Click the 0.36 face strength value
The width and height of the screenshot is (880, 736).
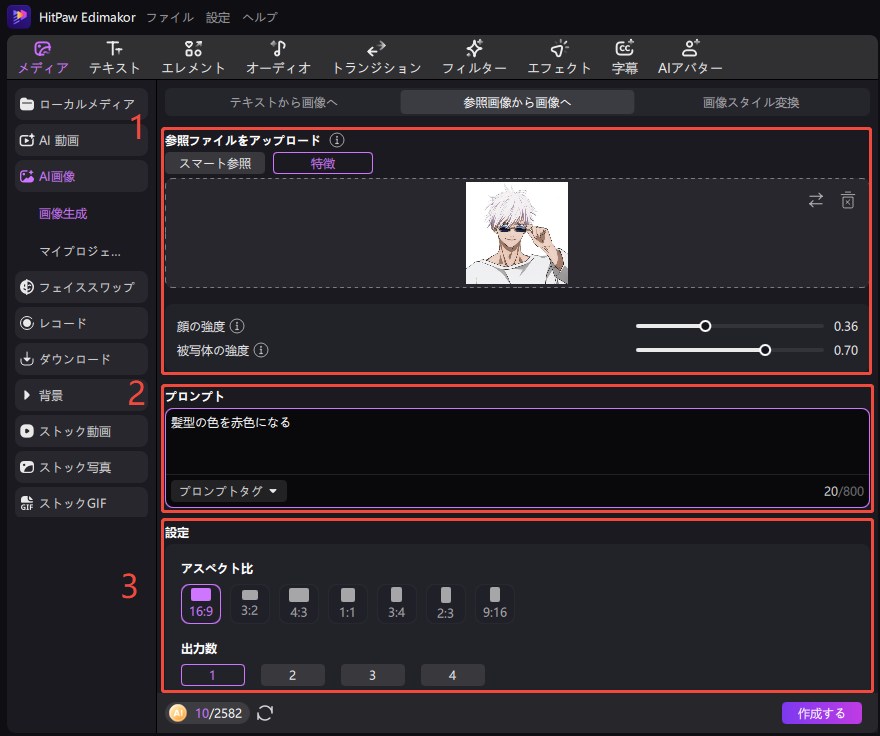(x=845, y=326)
